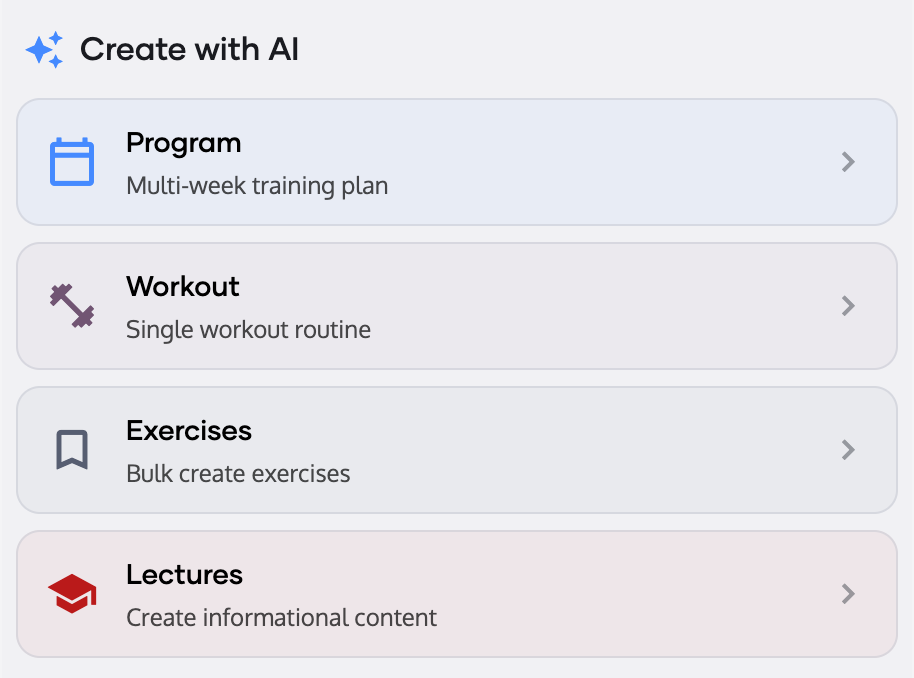Click "Single workout routine" description
This screenshot has width=914, height=678.
pyautogui.click(x=248, y=330)
